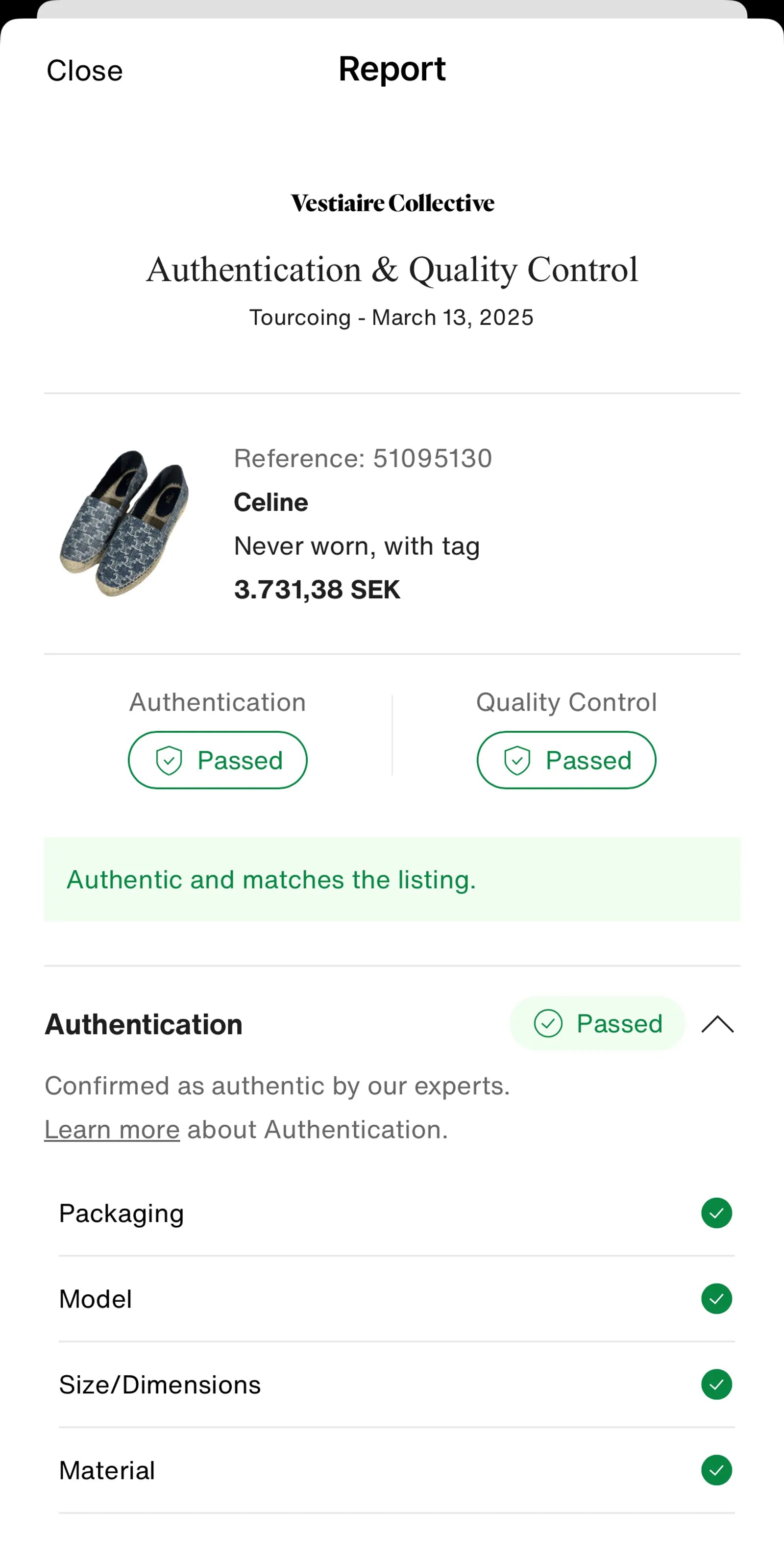Click the circled check in Authentication section badge

tap(548, 1023)
